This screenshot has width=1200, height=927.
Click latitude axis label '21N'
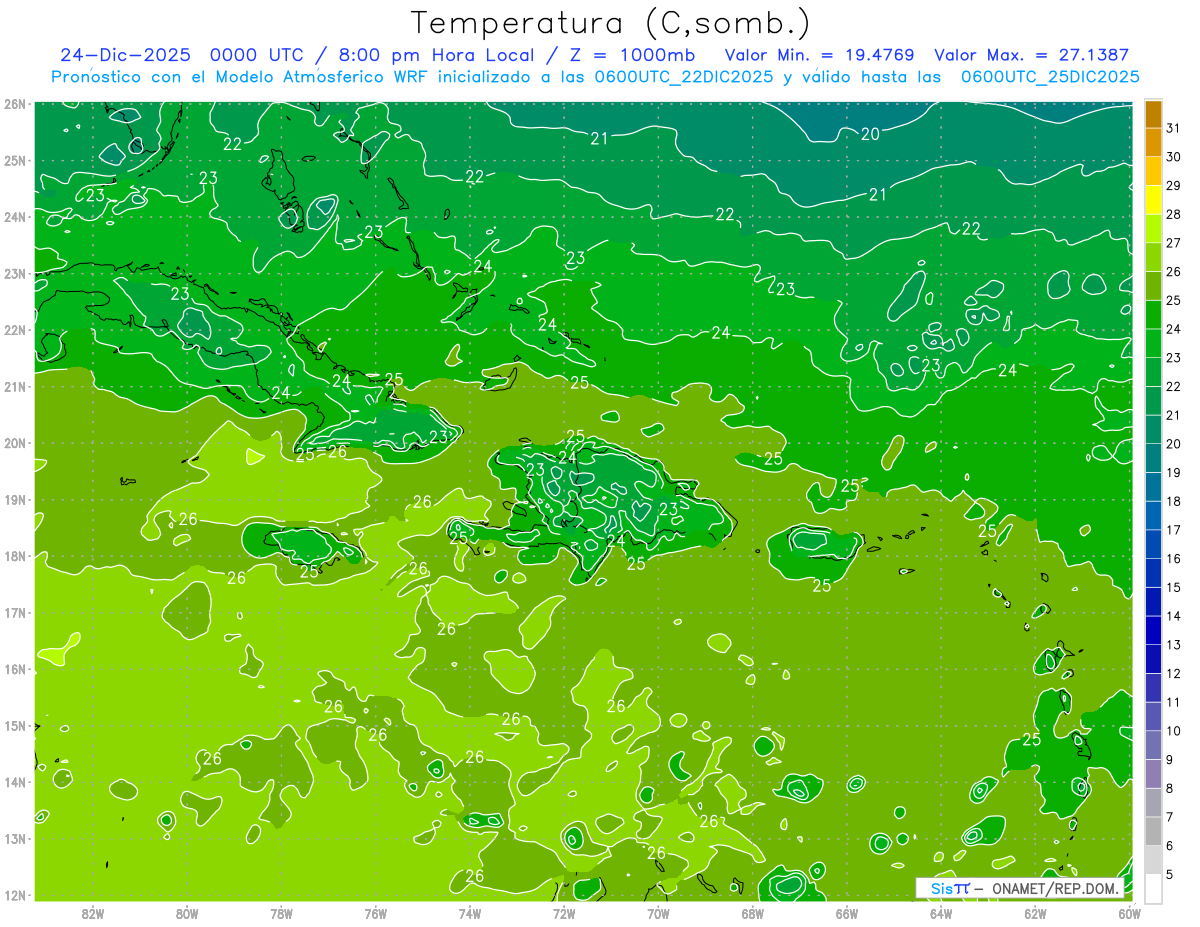[15, 386]
